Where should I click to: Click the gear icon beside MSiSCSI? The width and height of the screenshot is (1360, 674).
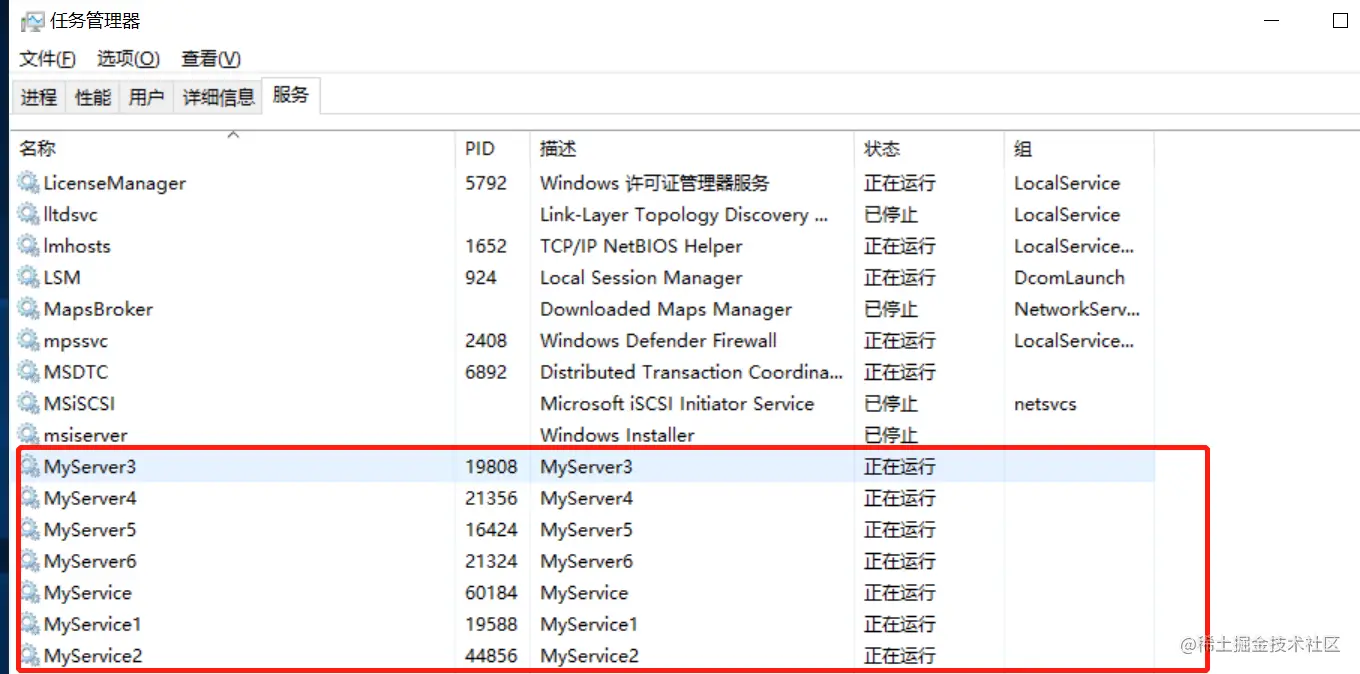(28, 403)
